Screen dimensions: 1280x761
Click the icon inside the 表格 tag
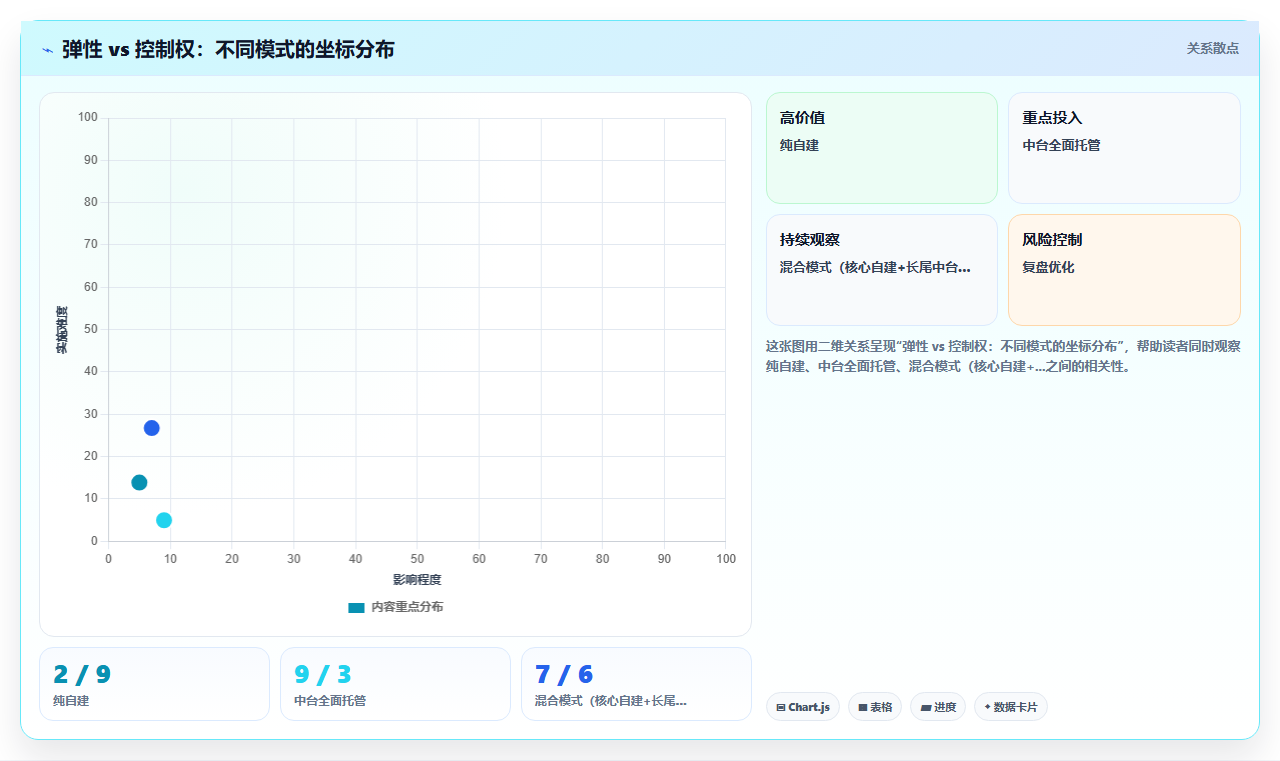point(863,708)
